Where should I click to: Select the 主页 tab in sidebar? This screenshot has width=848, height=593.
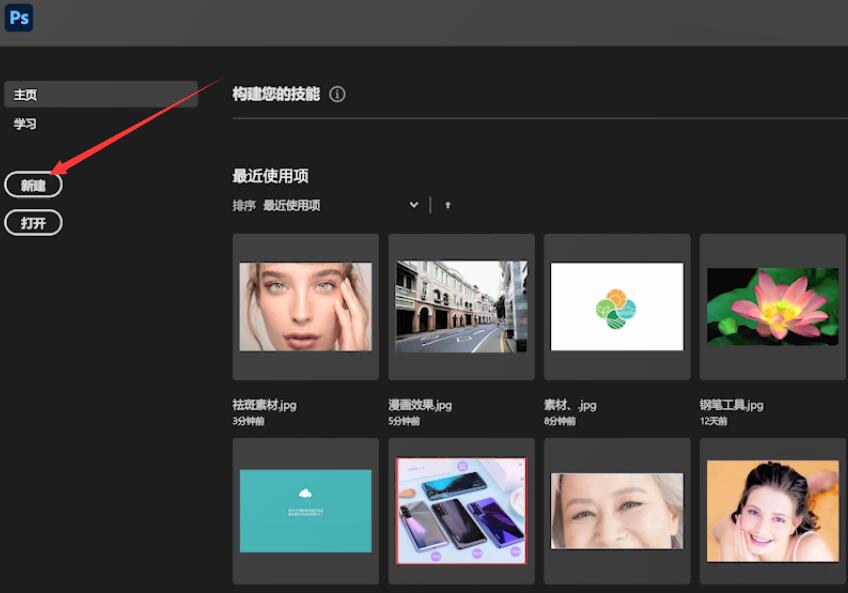[x=101, y=94]
